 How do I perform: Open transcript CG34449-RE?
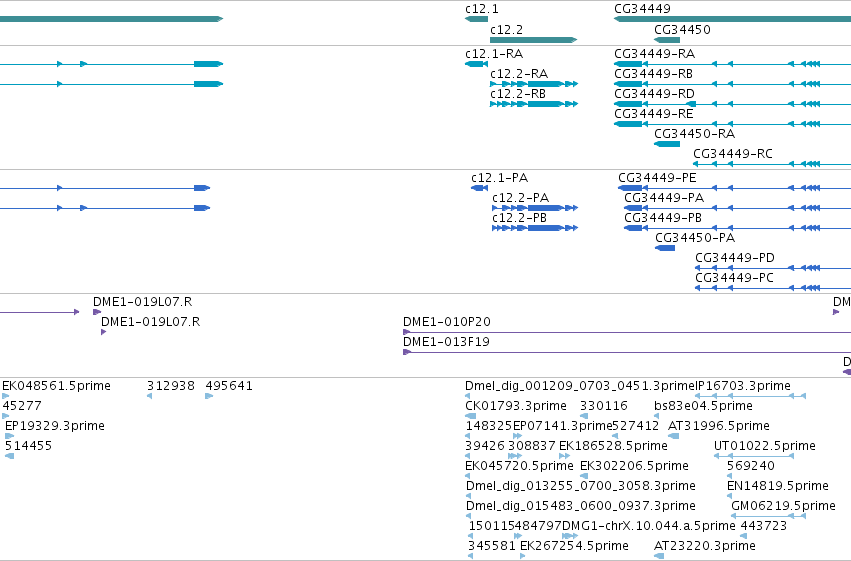click(x=653, y=114)
